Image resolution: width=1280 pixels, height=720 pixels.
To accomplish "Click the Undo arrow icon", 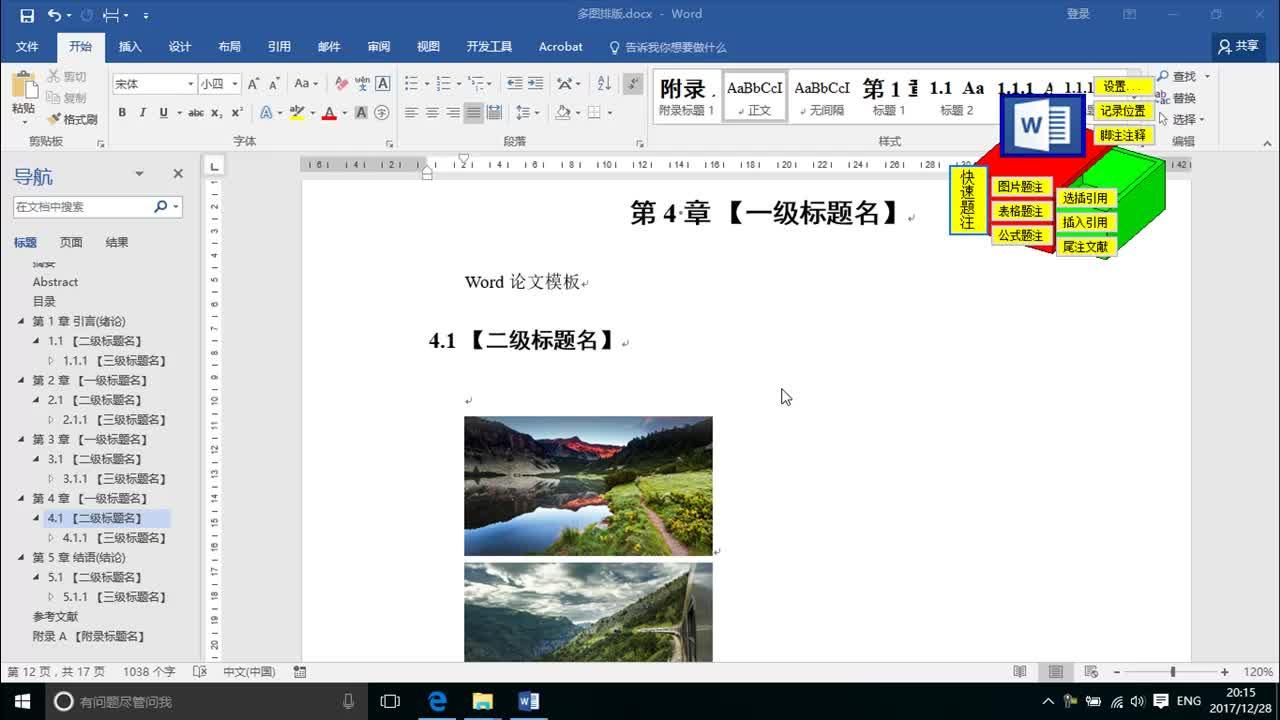I will [x=54, y=15].
